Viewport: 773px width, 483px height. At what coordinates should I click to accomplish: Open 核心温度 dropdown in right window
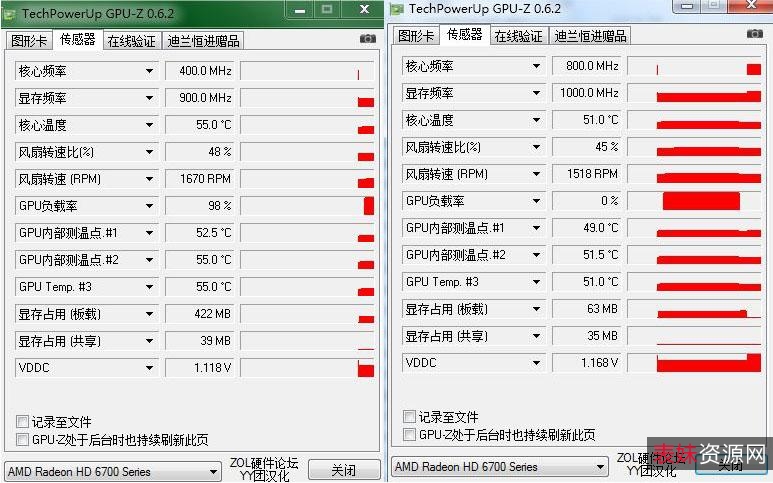tap(473, 120)
